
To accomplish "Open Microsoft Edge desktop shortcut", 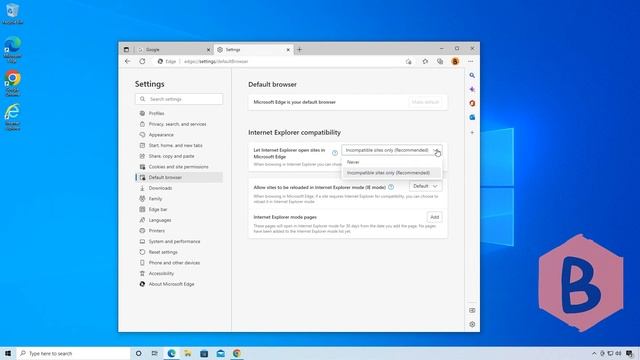I will [x=12, y=49].
